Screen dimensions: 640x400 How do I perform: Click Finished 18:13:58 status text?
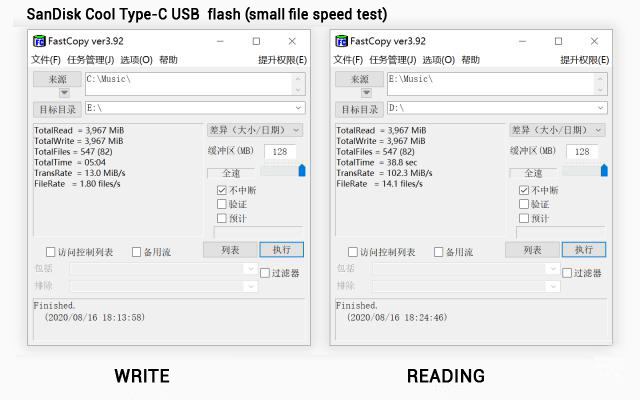(89, 311)
